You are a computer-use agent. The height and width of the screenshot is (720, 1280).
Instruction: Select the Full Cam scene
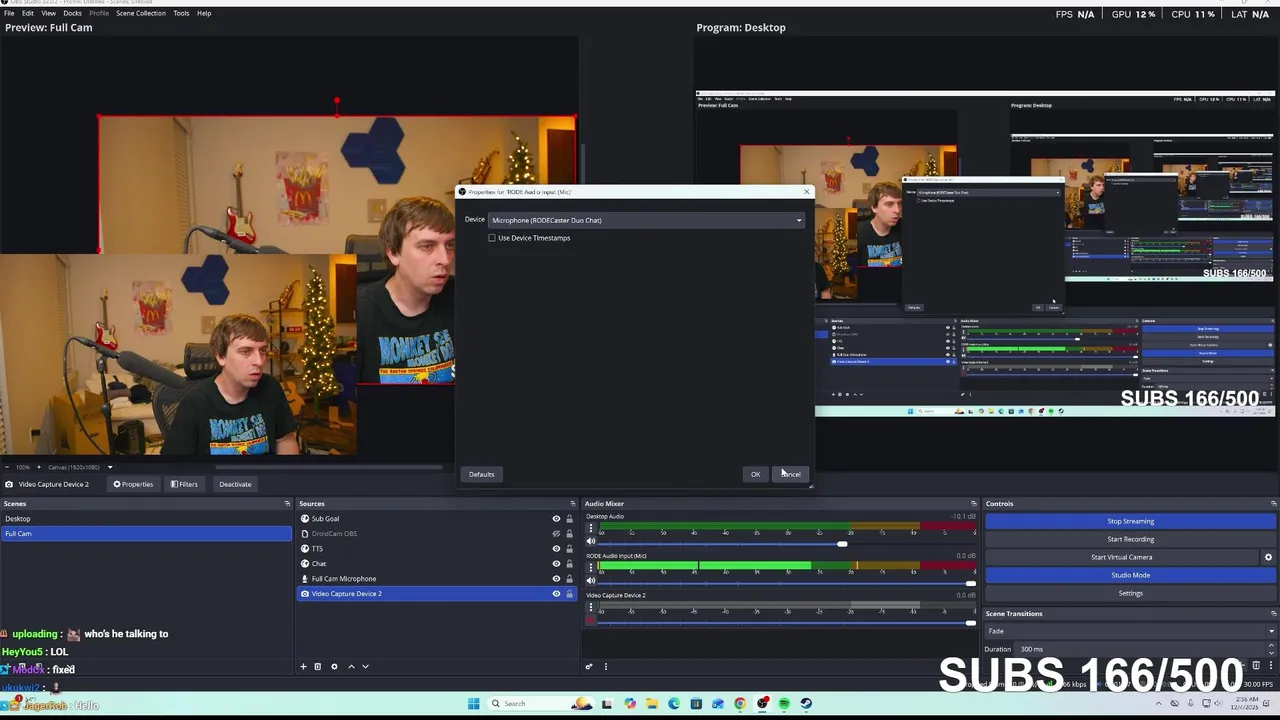tap(146, 534)
